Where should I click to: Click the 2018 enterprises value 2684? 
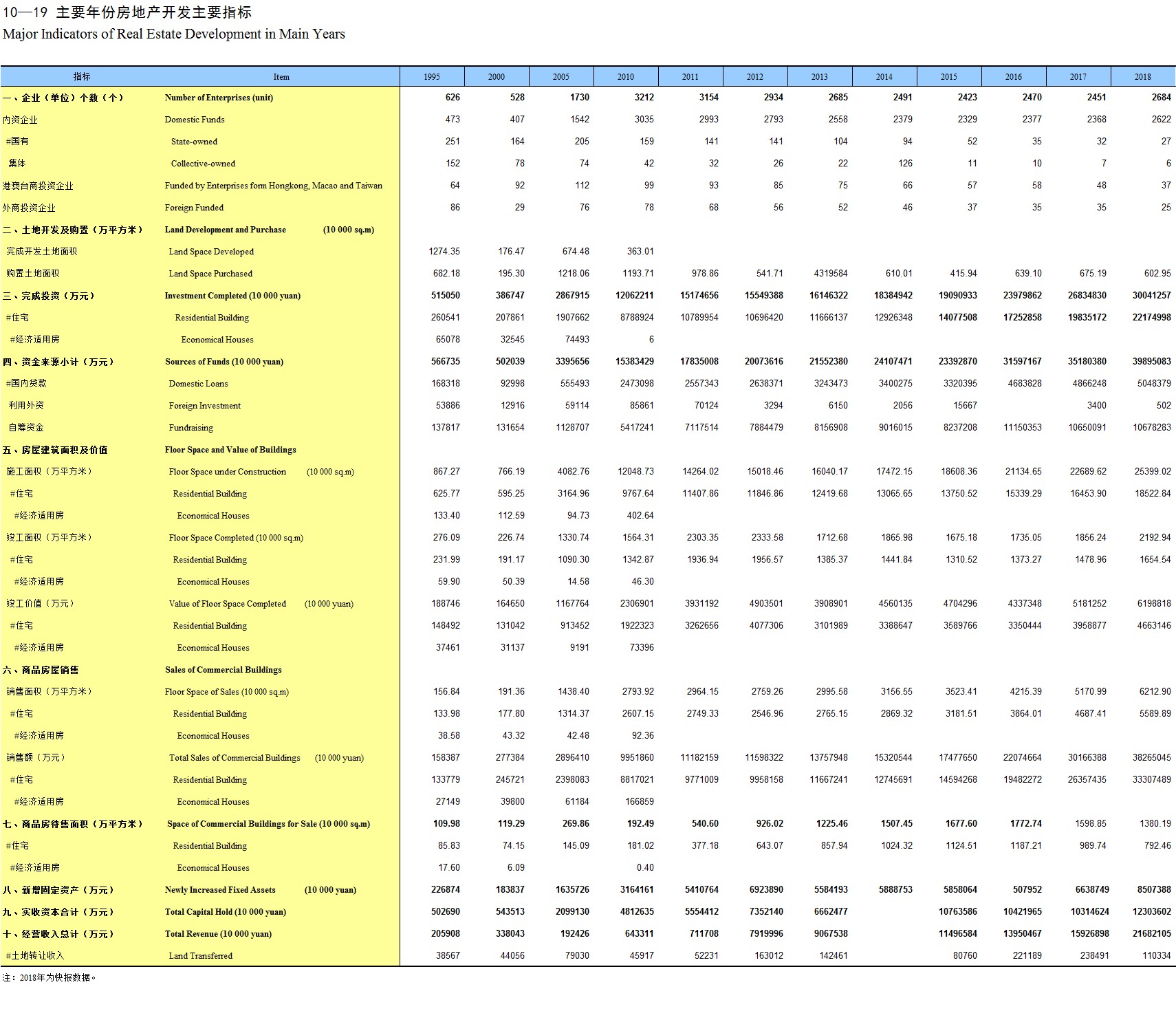coord(1162,98)
